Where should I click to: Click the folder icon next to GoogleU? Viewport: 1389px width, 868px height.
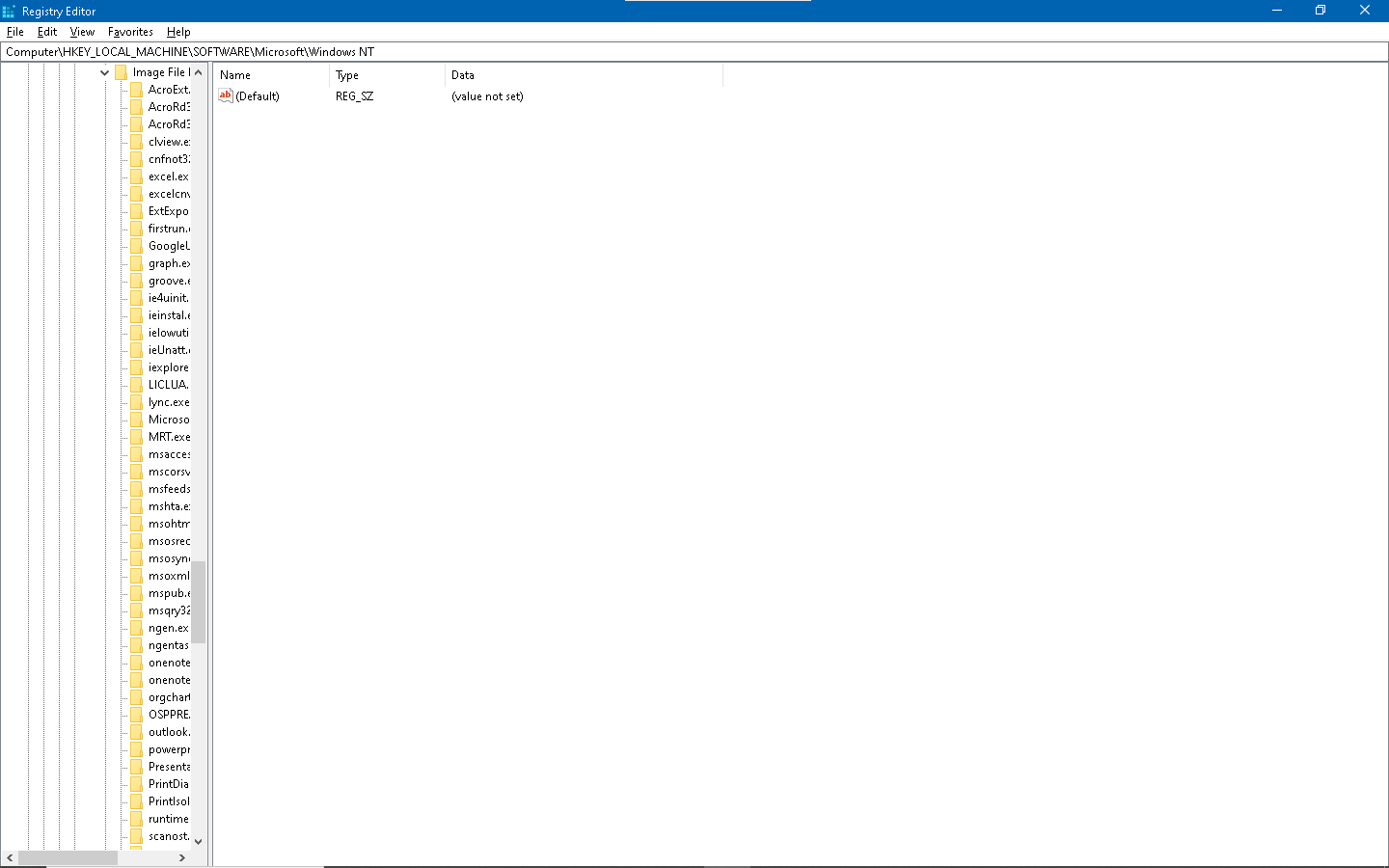click(x=136, y=246)
